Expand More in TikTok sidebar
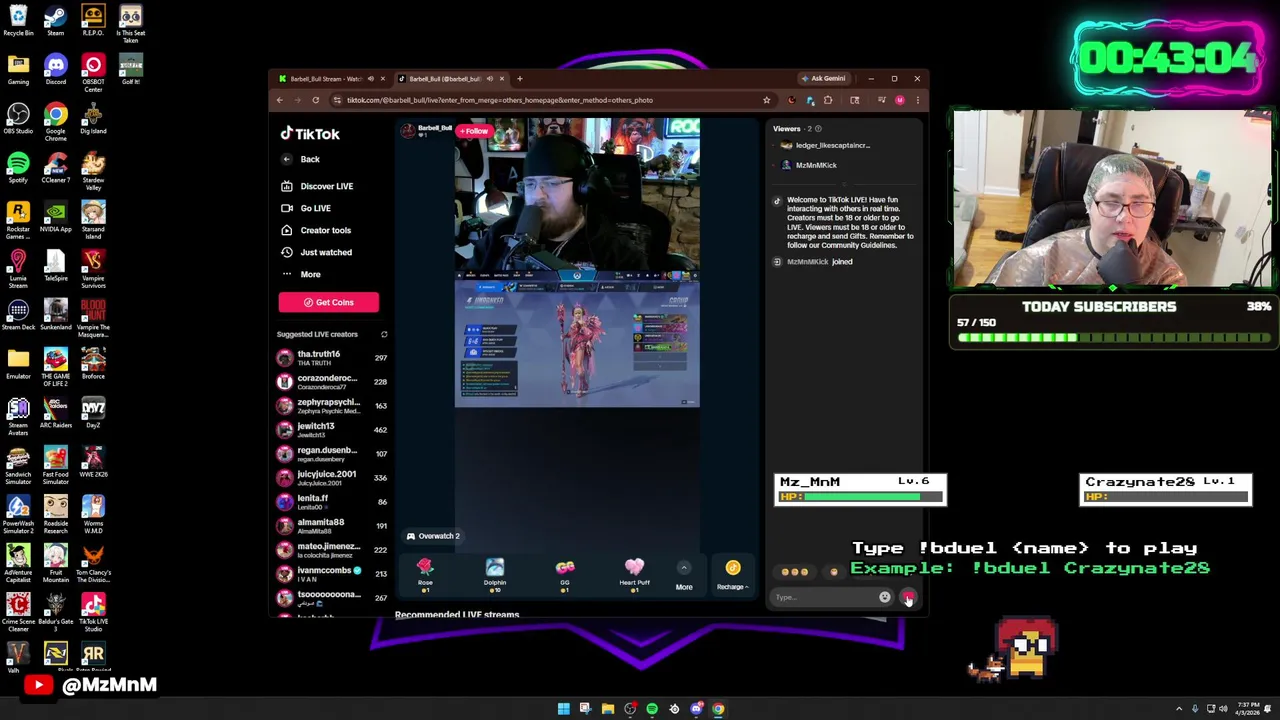The width and height of the screenshot is (1280, 720). click(301, 274)
